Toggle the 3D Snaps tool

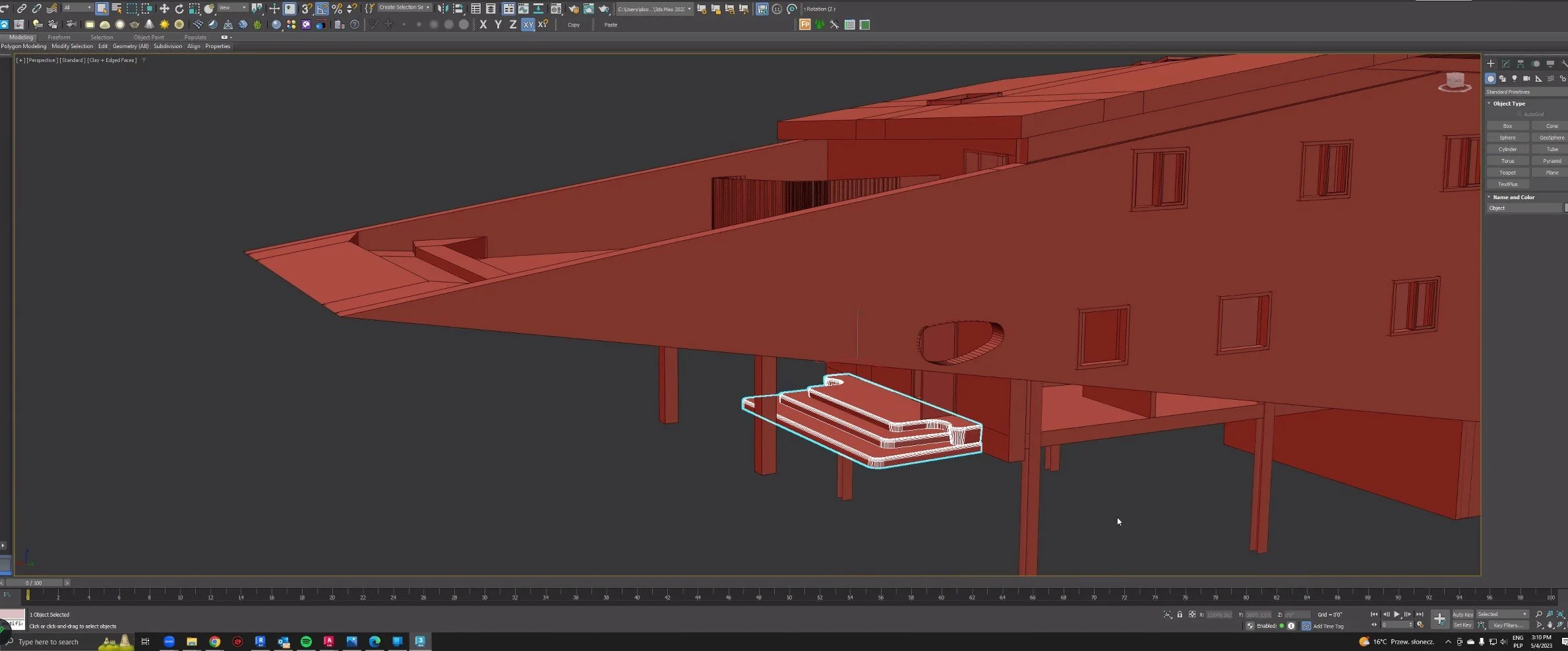point(307,9)
